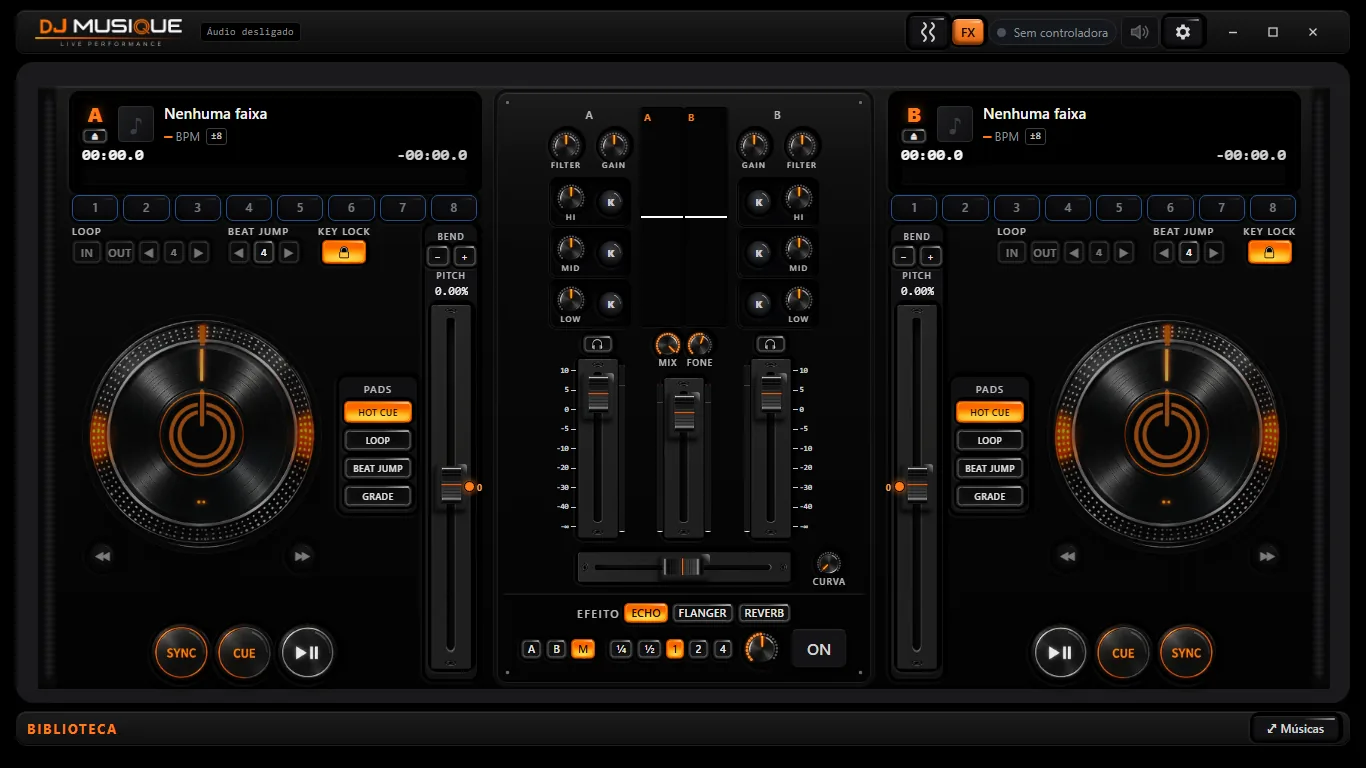This screenshot has width=1366, height=768.
Task: Increase the loop size on deck B
Action: tap(1124, 253)
